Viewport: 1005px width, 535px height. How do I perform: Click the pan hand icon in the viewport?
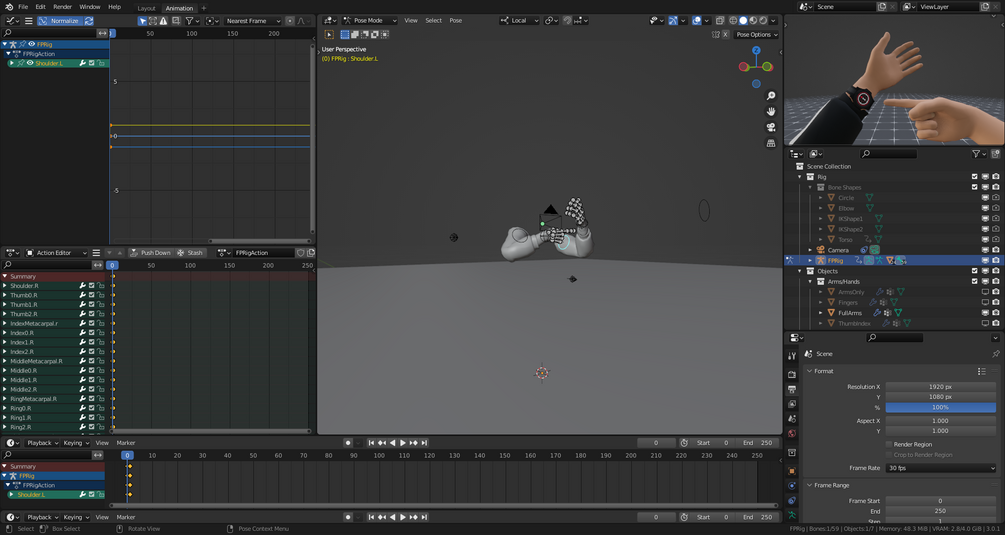[771, 111]
